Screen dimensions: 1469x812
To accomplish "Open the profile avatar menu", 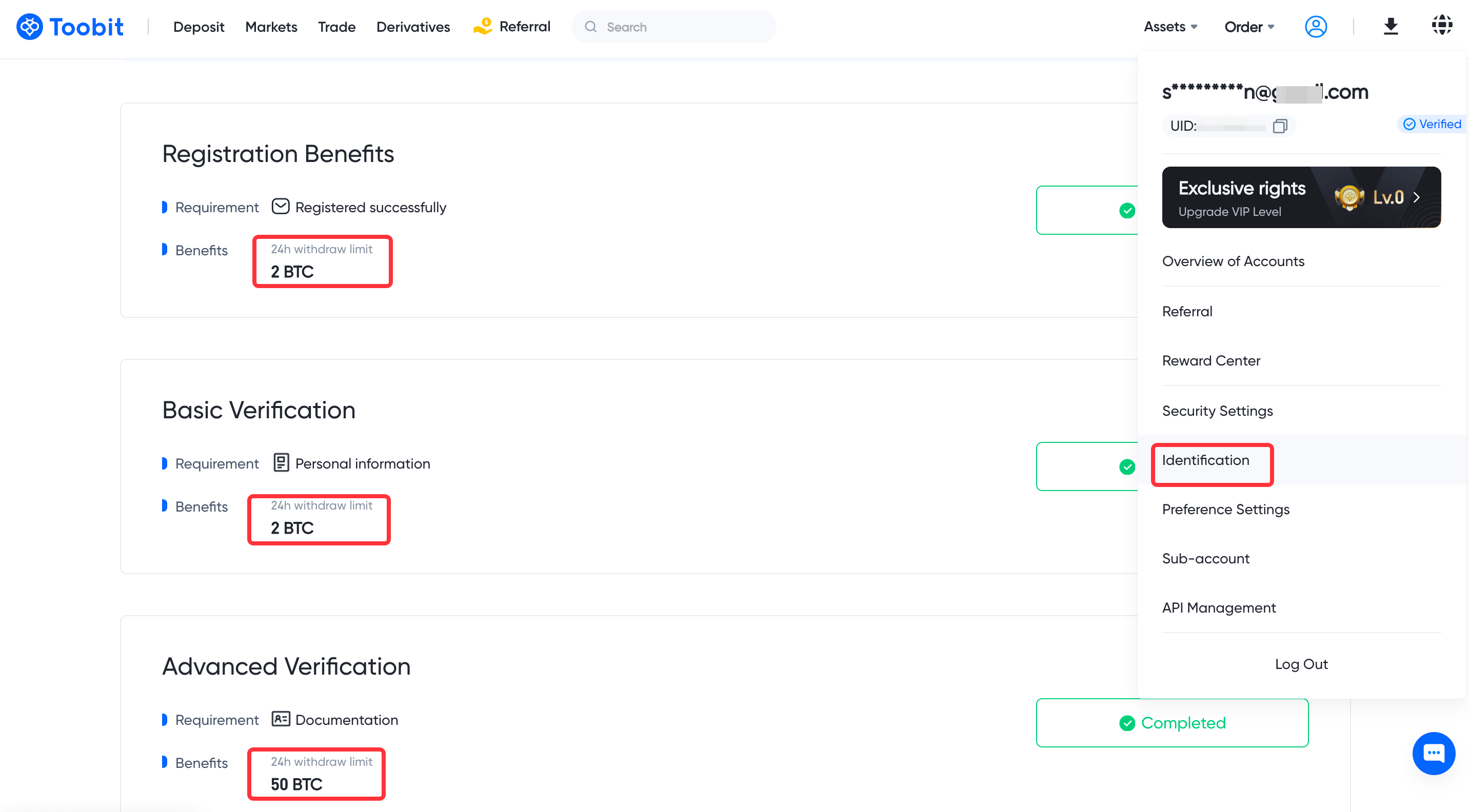I will coord(1315,26).
